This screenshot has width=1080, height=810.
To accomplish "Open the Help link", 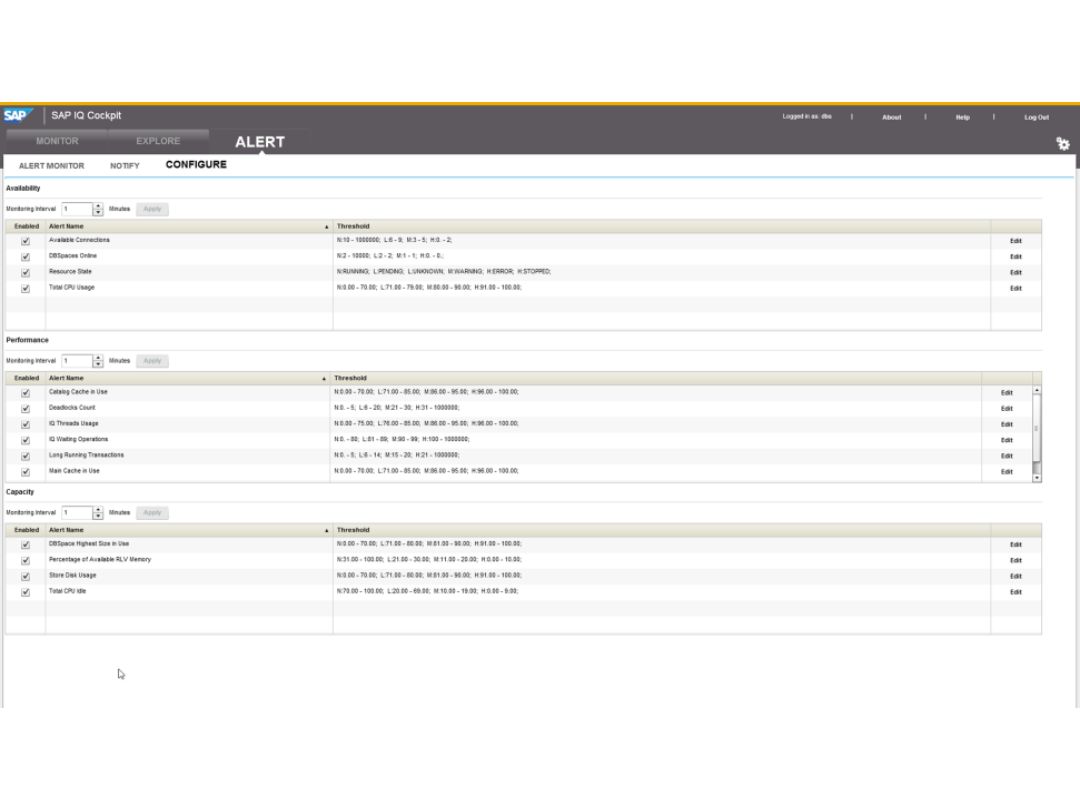I will [962, 117].
